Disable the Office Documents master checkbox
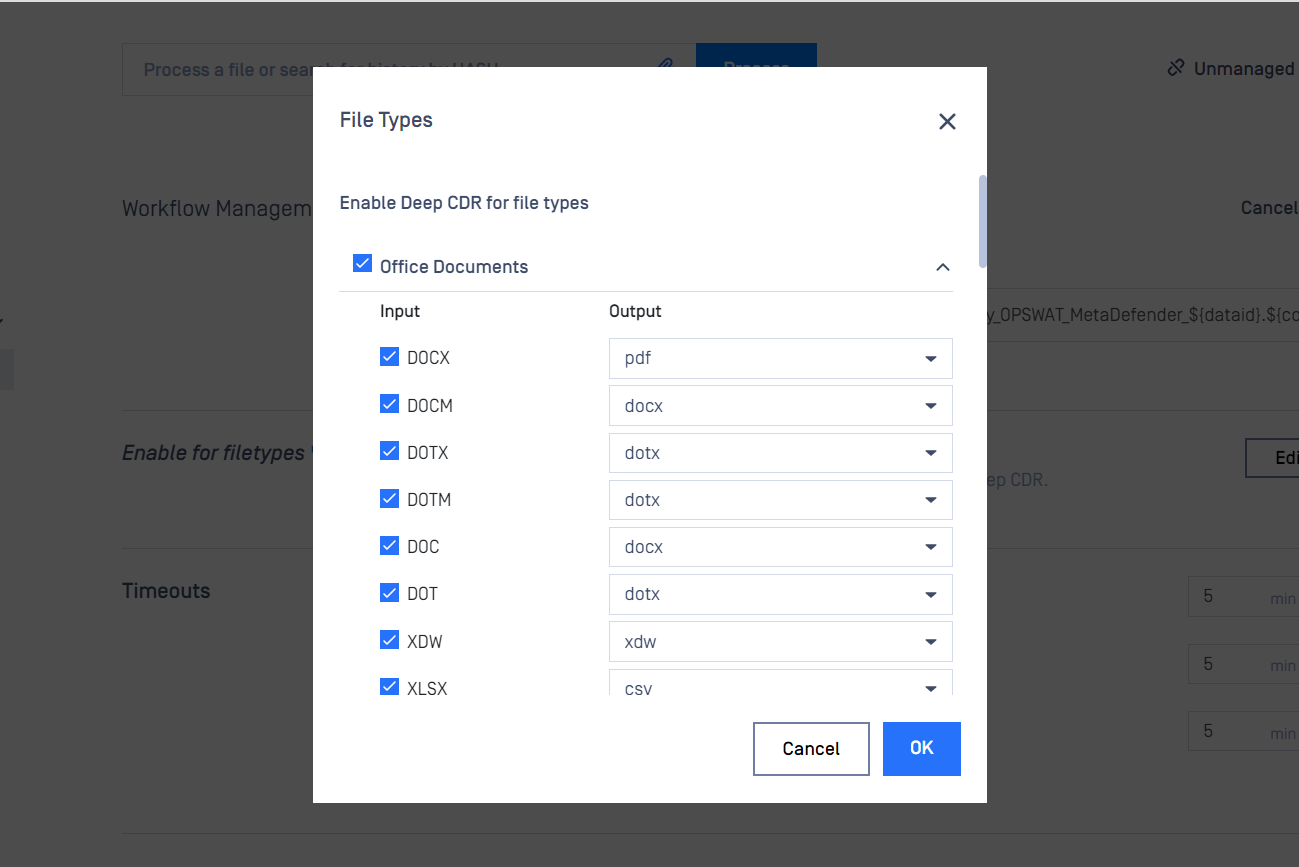This screenshot has height=867, width=1299. [x=363, y=263]
